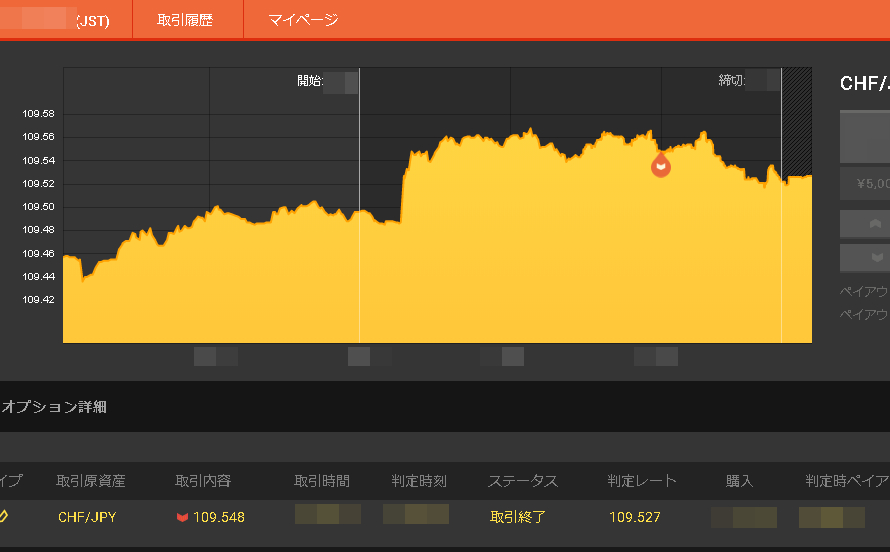Click the 開始 start line label
The image size is (890, 552).
(x=310, y=81)
